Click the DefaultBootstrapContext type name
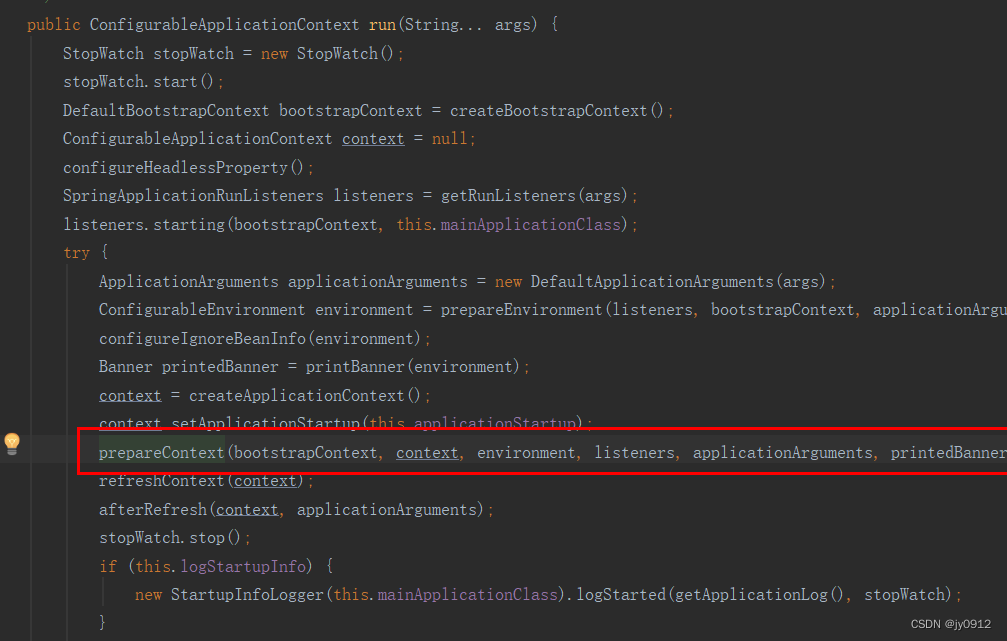 [x=166, y=110]
